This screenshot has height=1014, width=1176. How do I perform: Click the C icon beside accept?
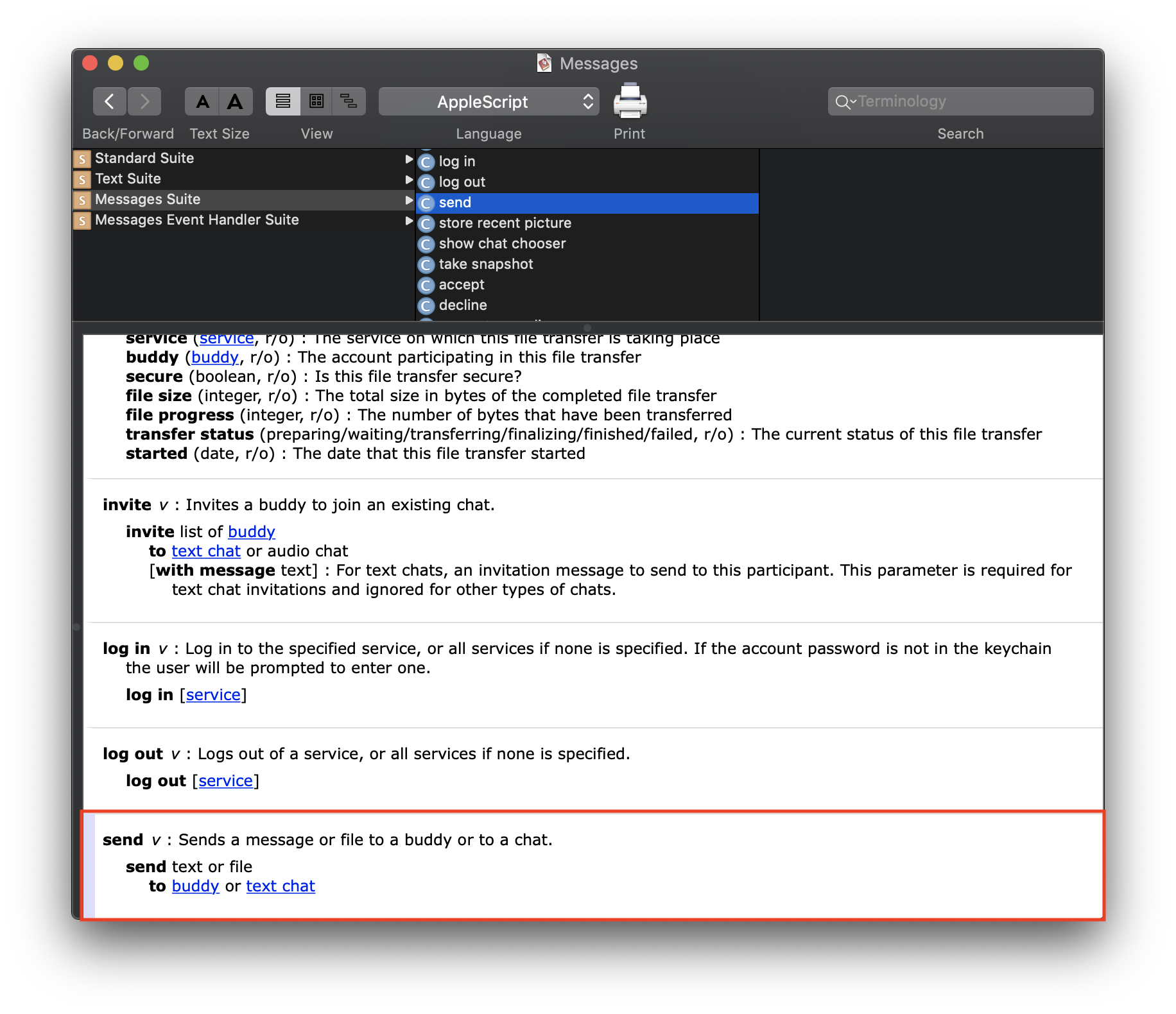pyautogui.click(x=426, y=285)
